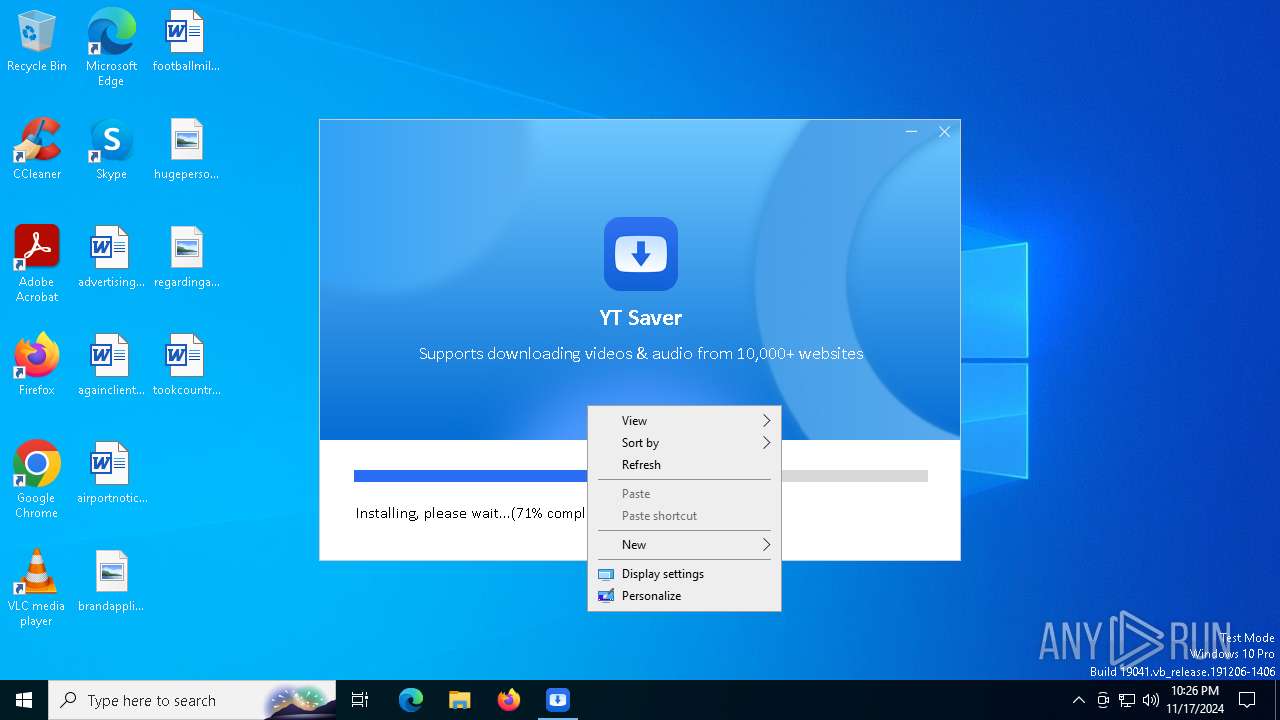Select the brandappli... image file
The image size is (1280, 720).
111,582
